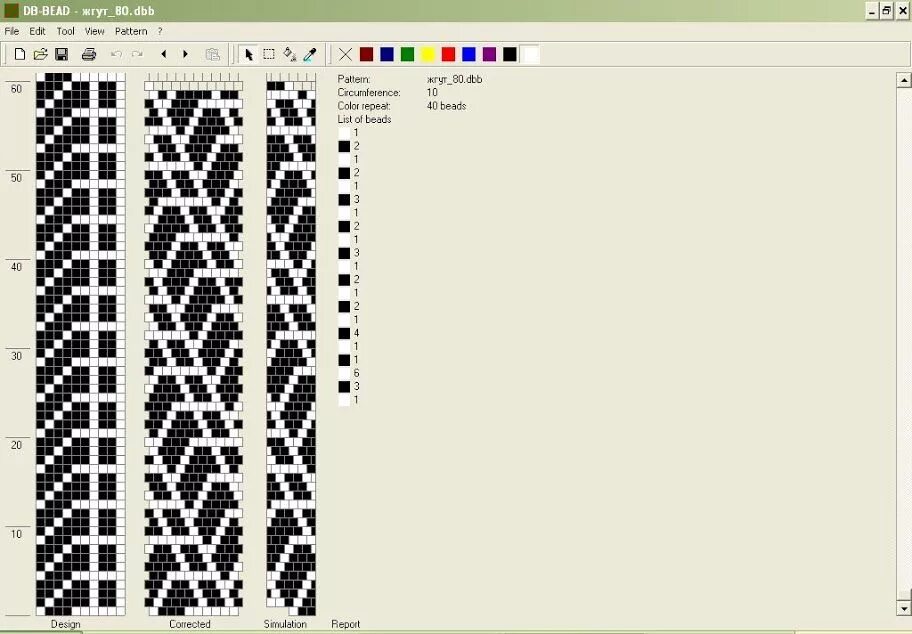Choose the rectangular selection tool

click(269, 55)
